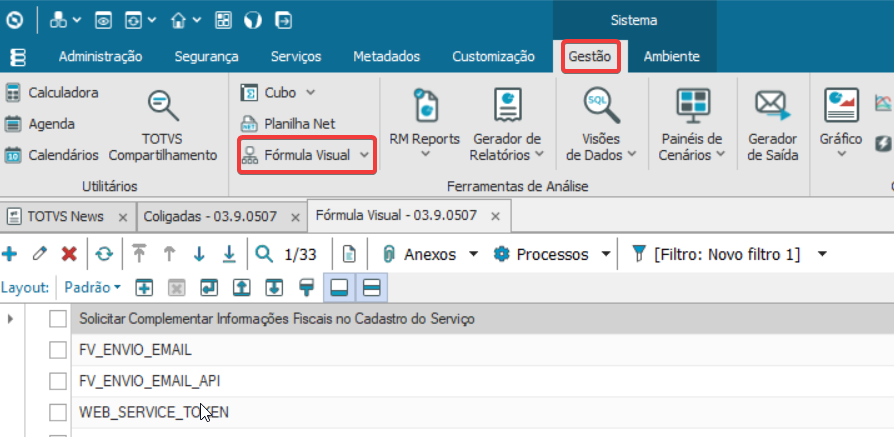This screenshot has width=894, height=437.
Task: Open the Calculadora utility
Action: (x=52, y=92)
